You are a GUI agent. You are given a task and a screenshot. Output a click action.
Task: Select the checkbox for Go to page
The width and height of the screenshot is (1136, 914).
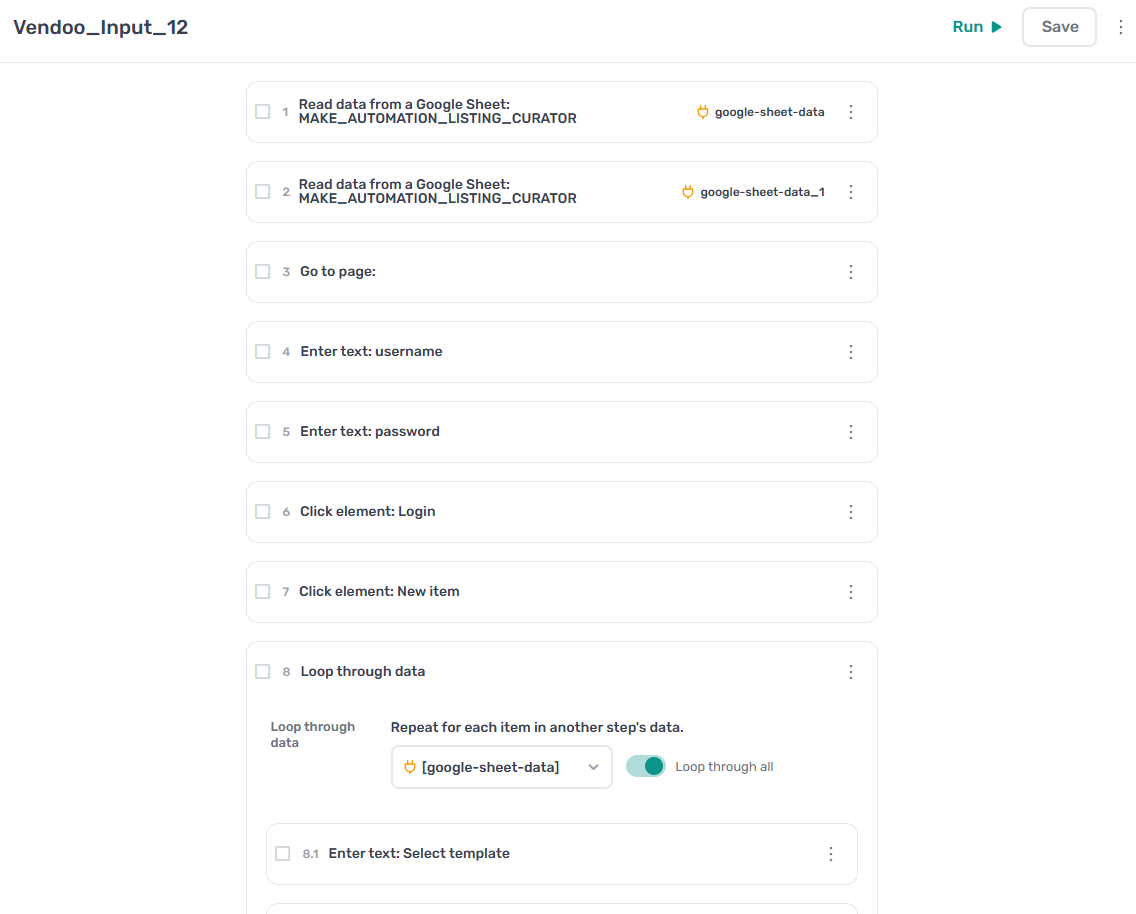(263, 272)
